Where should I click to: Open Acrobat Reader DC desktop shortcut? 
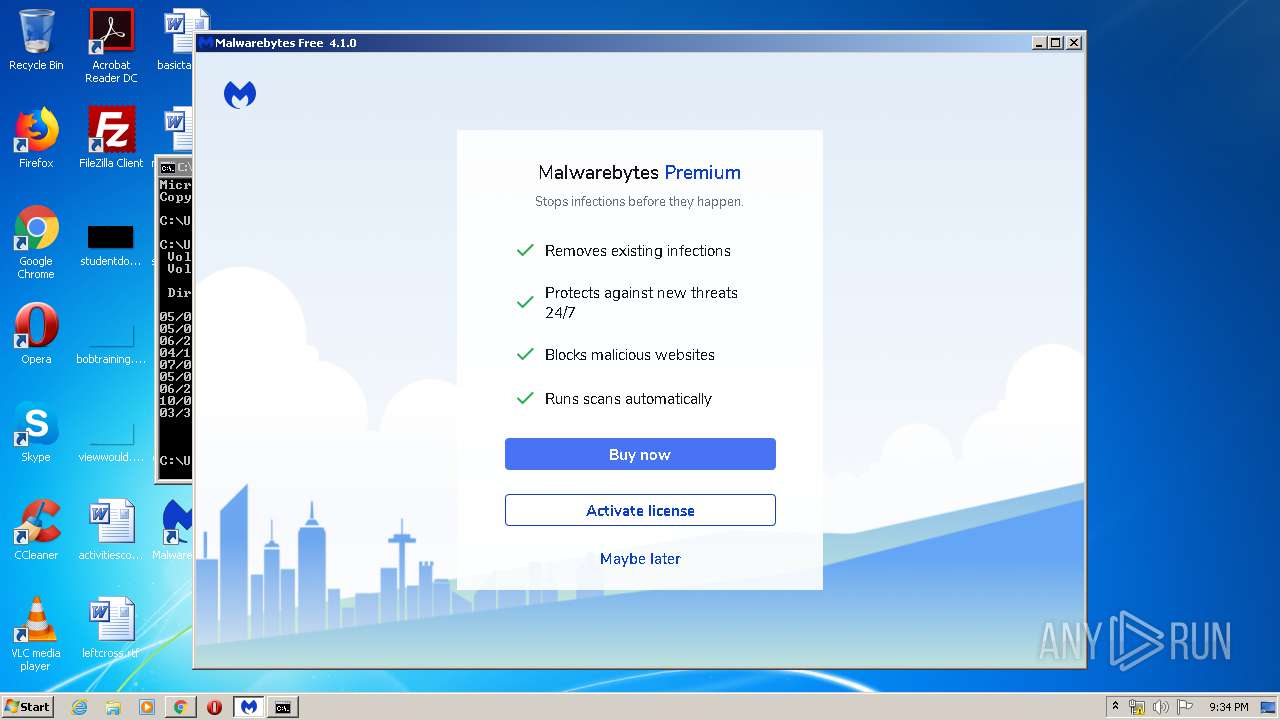tap(111, 46)
